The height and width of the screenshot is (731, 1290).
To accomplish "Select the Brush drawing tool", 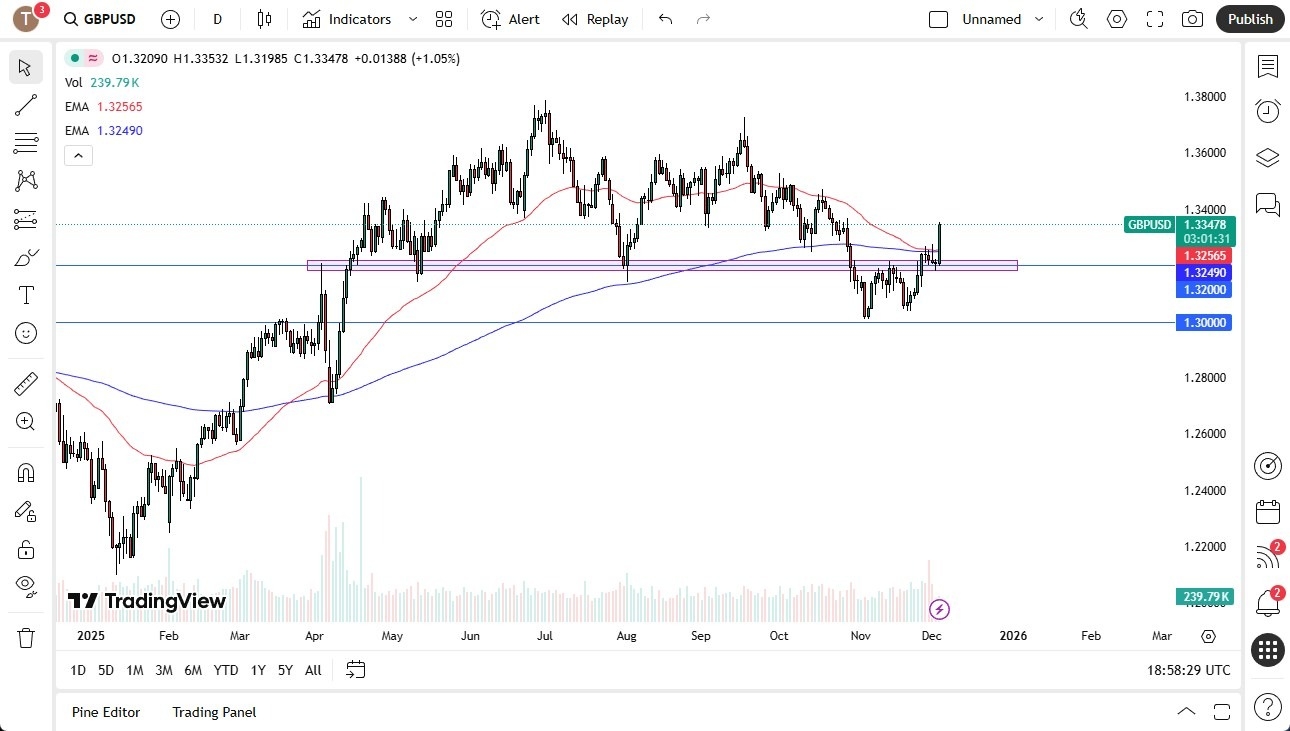I will click(x=26, y=257).
